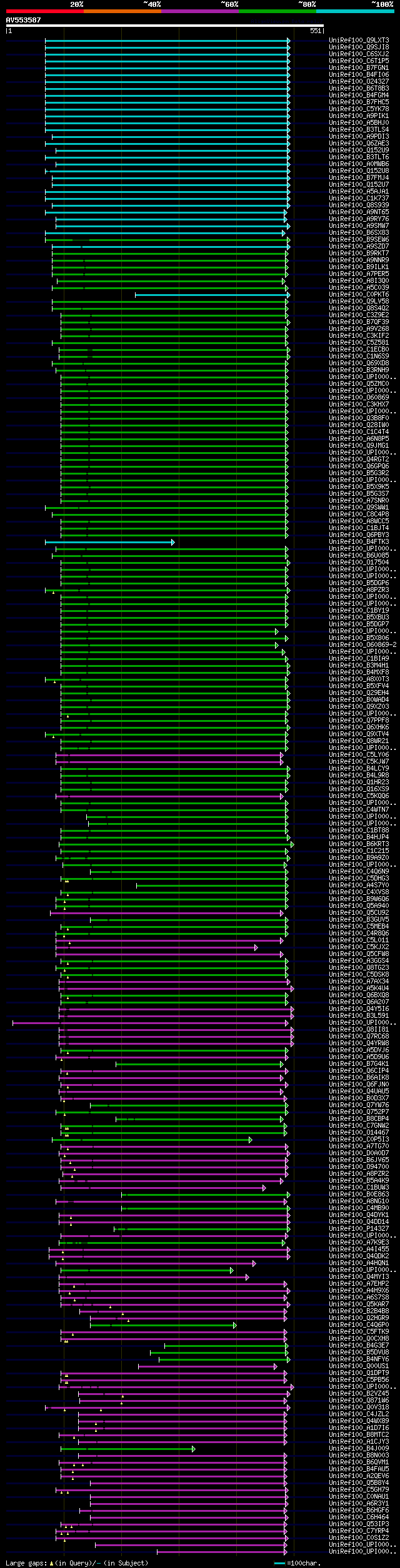The image size is (400, 1568).
Task: Select hit label UniRef100_C1K737
Action: point(359,199)
